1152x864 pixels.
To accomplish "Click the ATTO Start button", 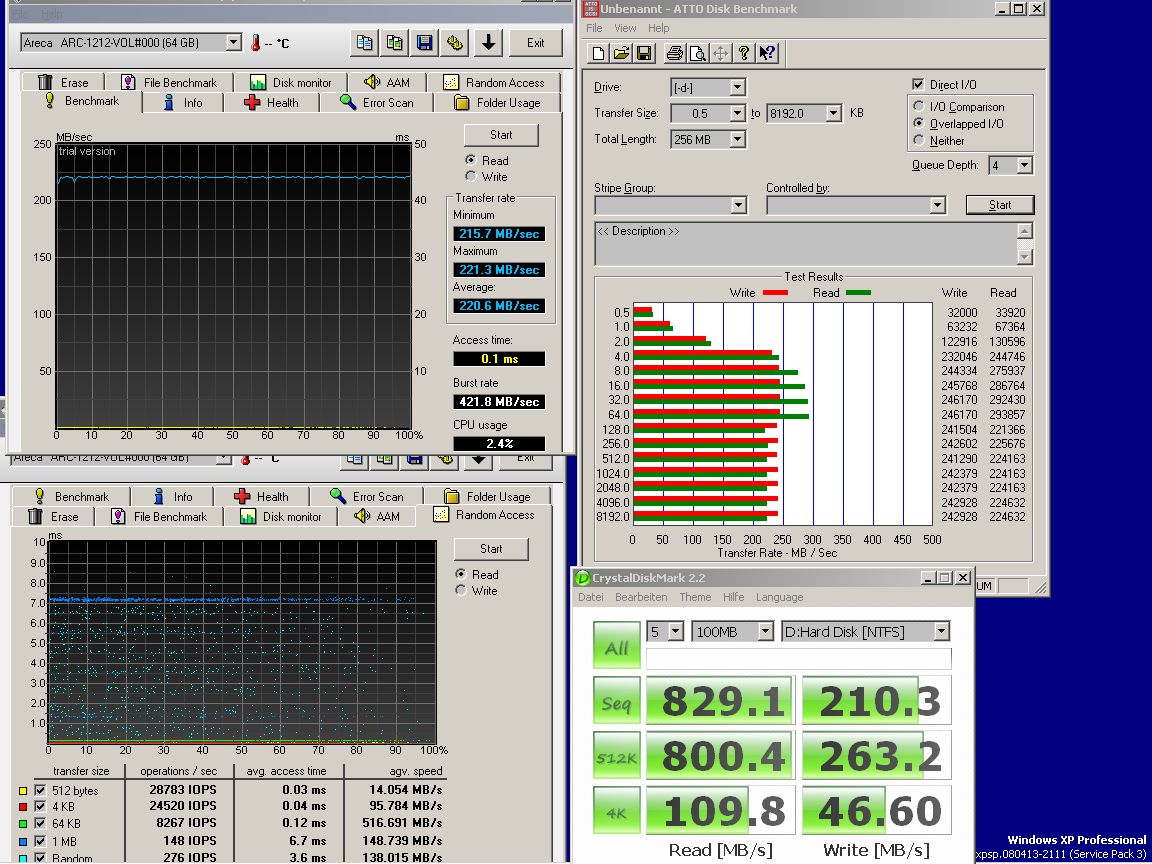I will tap(999, 205).
